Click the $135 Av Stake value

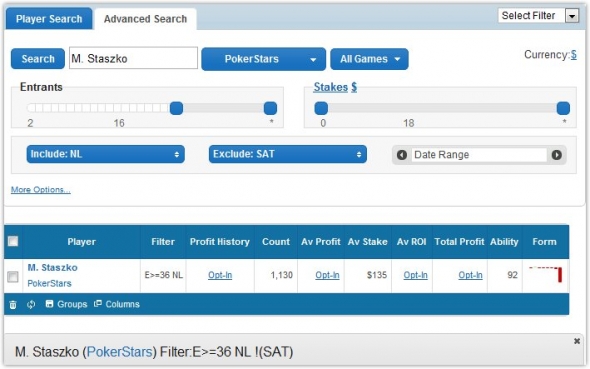[x=377, y=275]
